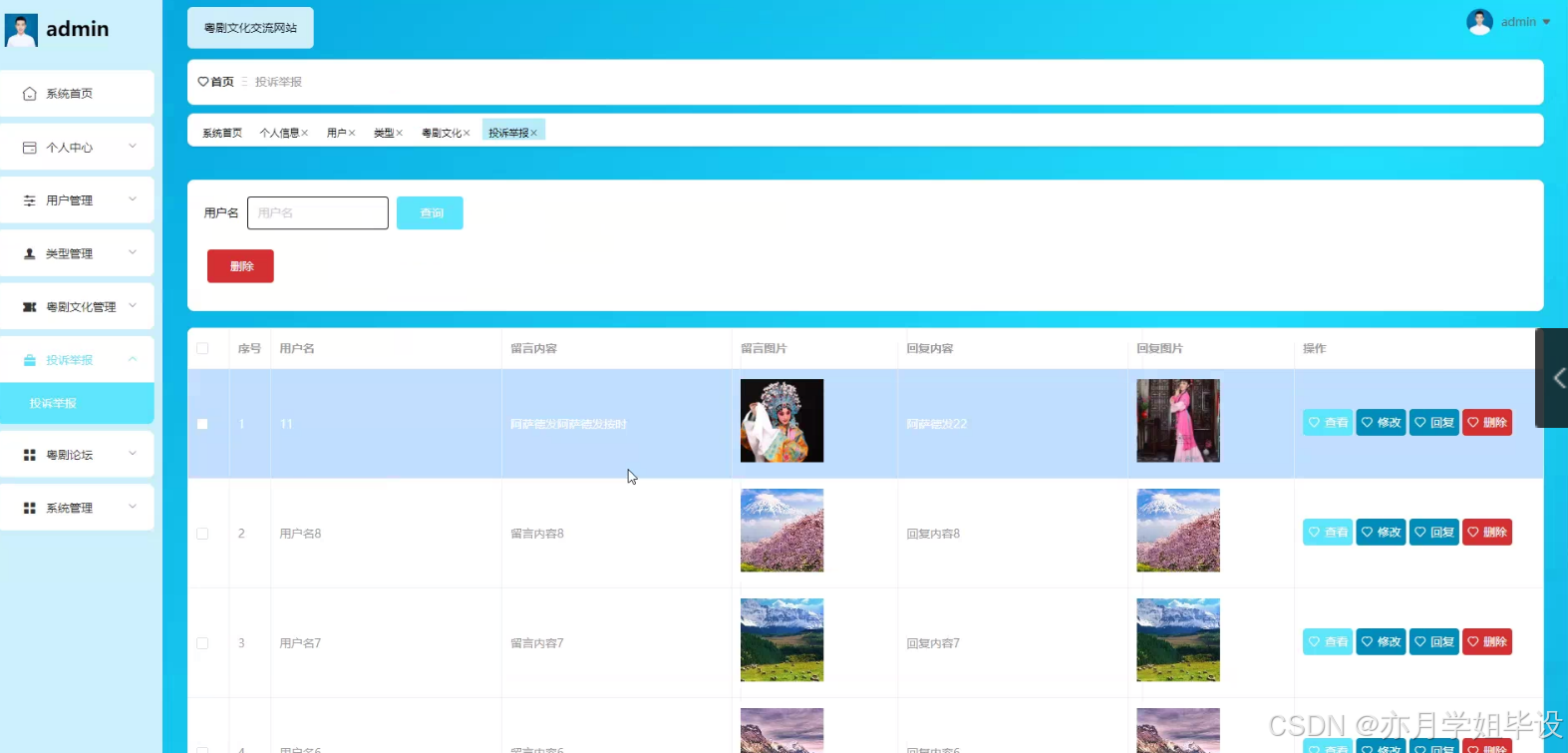
Task: Expand the 系统管理 menu chevron
Action: click(133, 507)
